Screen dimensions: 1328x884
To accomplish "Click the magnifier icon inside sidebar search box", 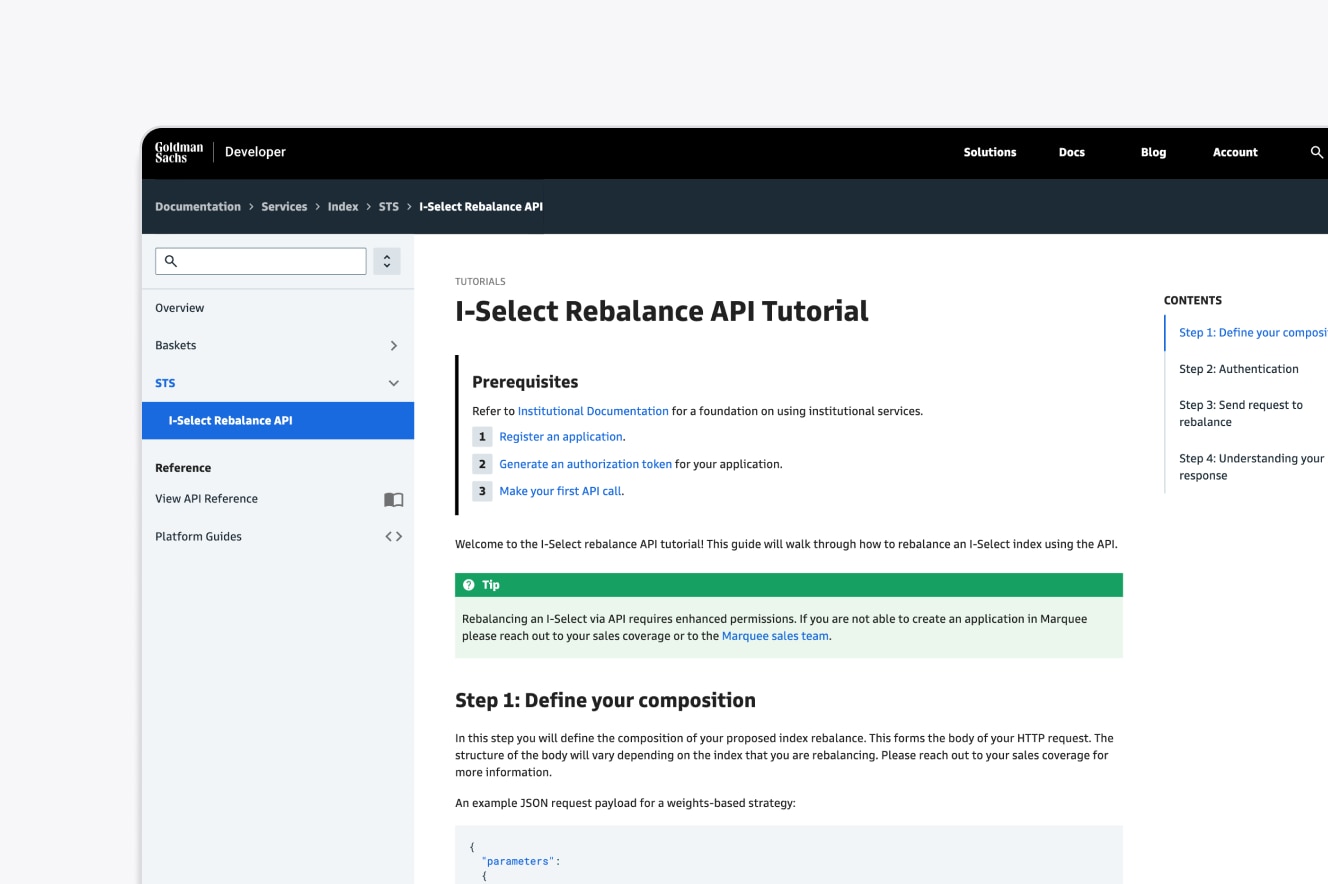I will pos(171,261).
